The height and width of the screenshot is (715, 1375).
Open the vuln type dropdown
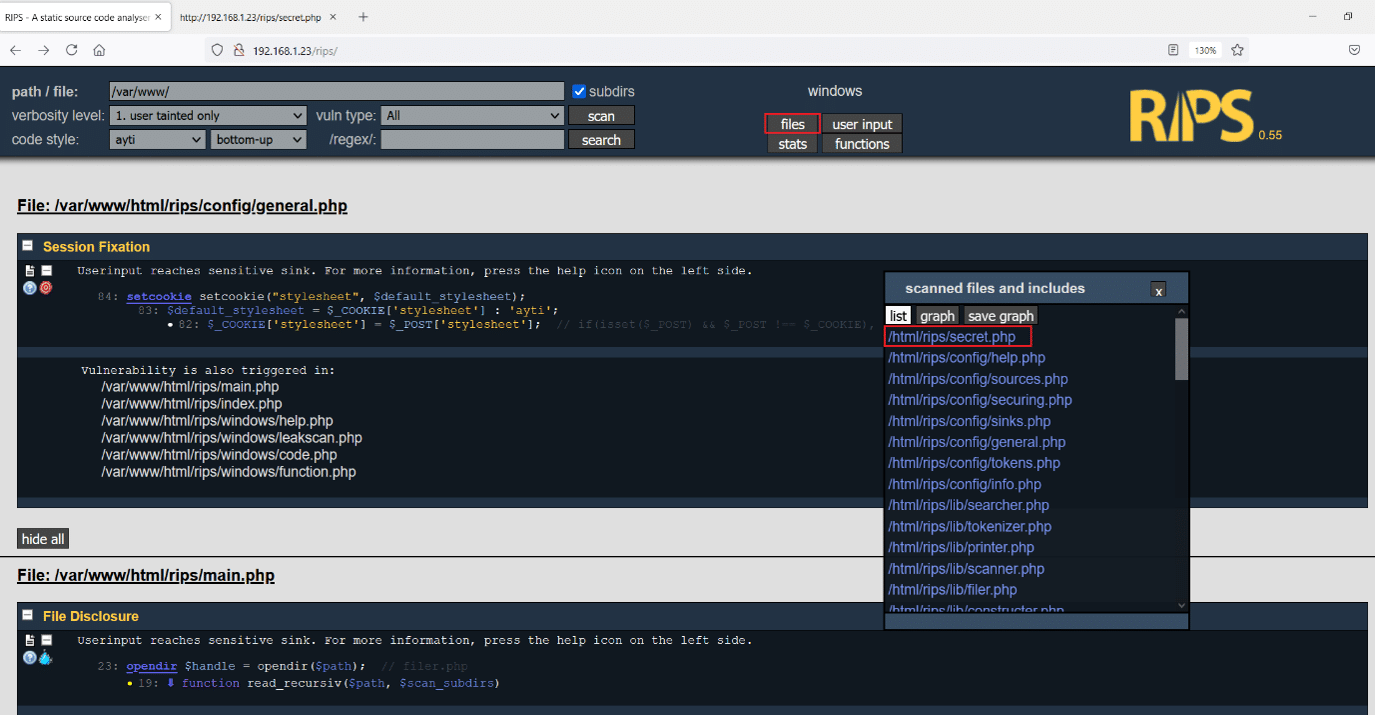pos(473,116)
